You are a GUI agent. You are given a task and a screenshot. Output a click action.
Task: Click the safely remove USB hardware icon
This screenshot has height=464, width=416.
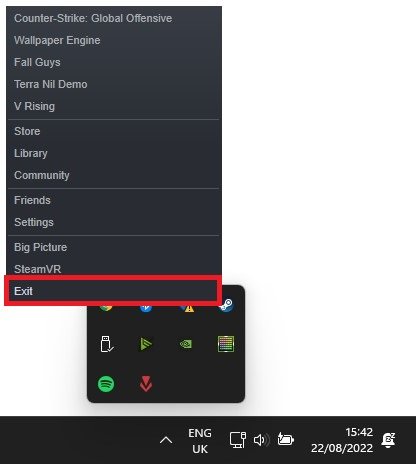(x=107, y=344)
